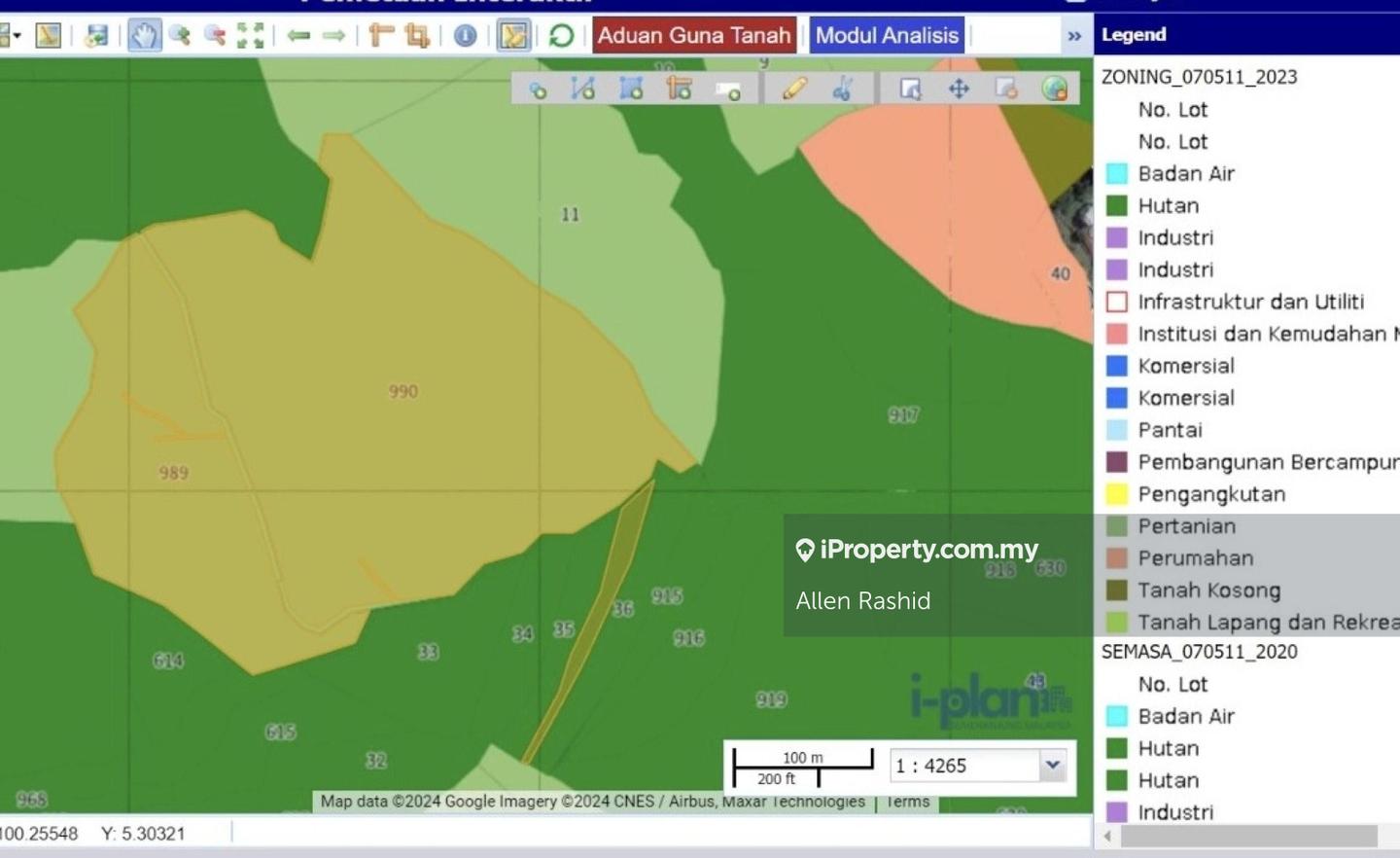Image resolution: width=1400 pixels, height=858 pixels.
Task: Click the Terms link on map
Action: [x=908, y=802]
